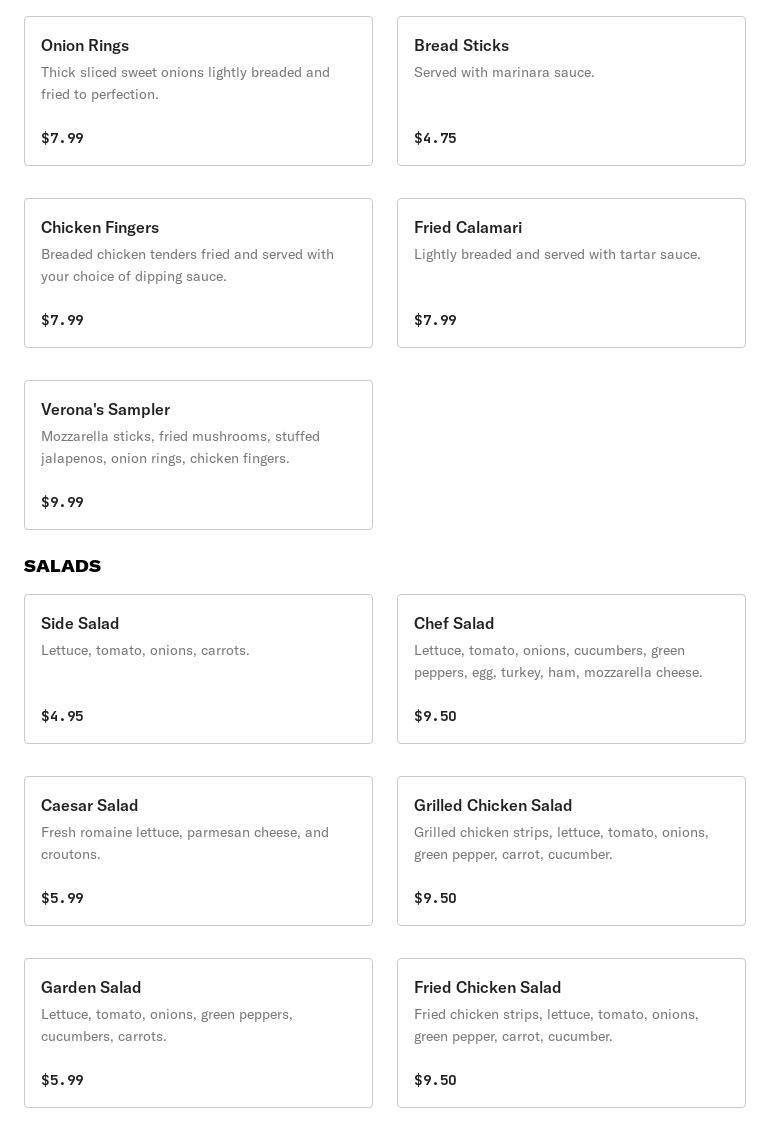The height and width of the screenshot is (1136, 770).
Task: Add the Side Salad item
Action: click(198, 669)
